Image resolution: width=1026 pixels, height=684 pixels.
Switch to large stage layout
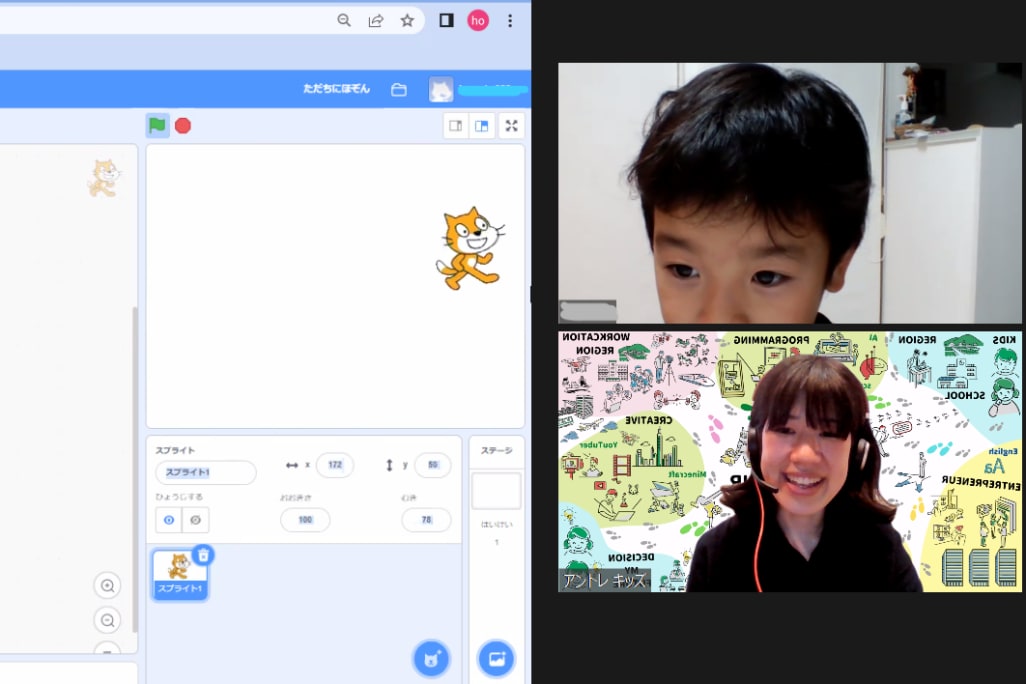(482, 125)
